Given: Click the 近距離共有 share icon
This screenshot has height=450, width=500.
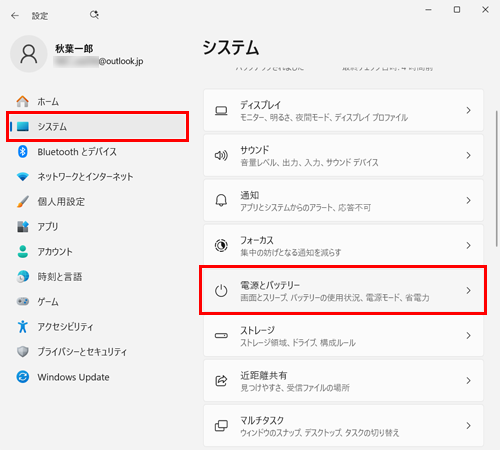Looking at the screenshot, I should (x=221, y=380).
